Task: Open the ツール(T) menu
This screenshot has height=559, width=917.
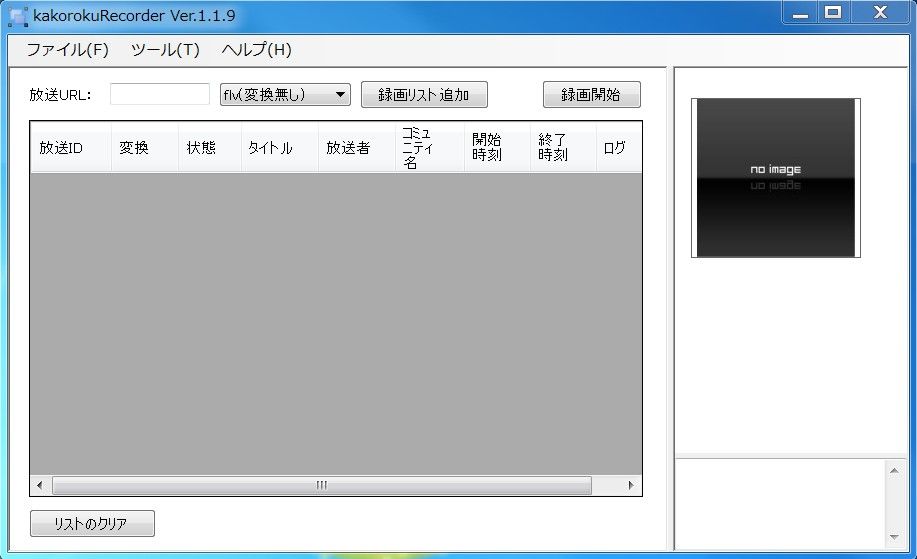Action: click(x=166, y=50)
